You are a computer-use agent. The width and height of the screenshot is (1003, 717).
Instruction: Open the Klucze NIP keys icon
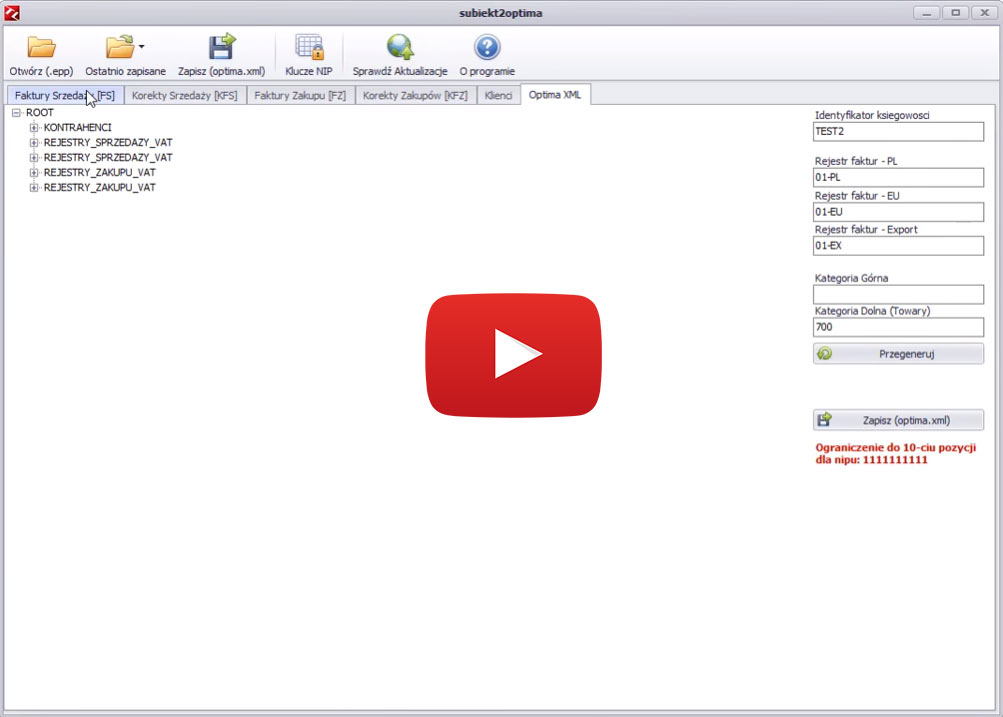click(308, 48)
